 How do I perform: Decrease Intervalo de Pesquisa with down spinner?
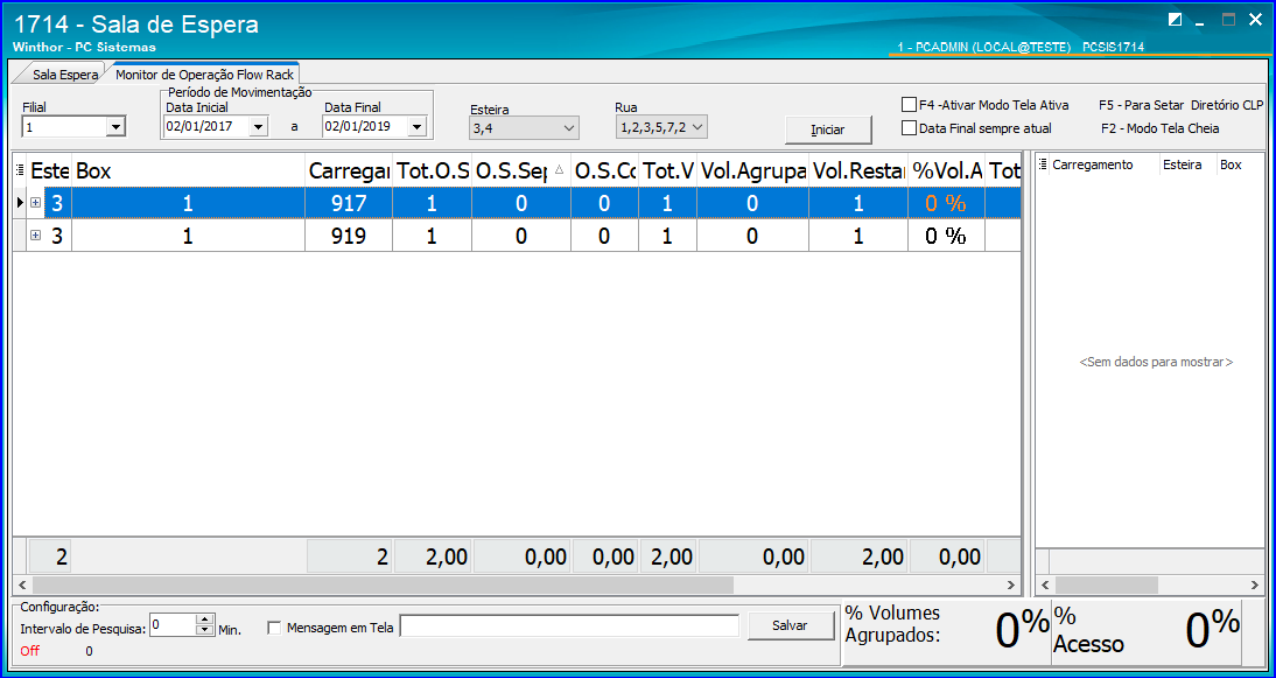coord(206,630)
